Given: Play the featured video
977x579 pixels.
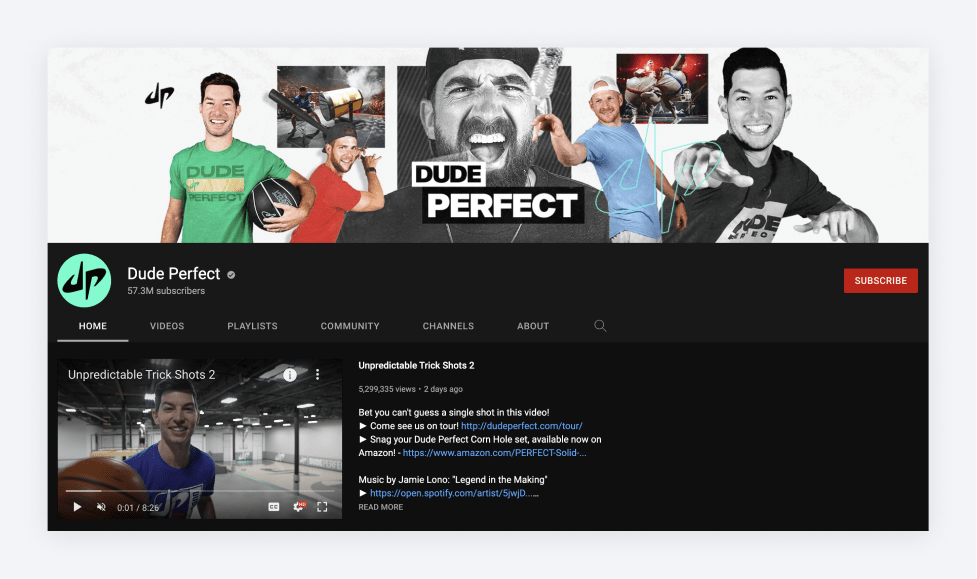Looking at the screenshot, I should [x=77, y=507].
